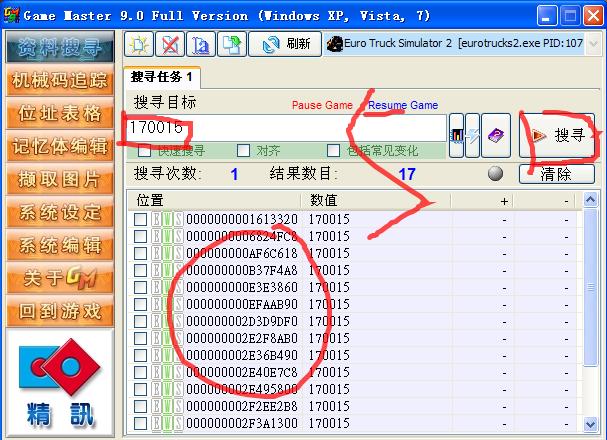Viewport: 607px width, 440px height.
Task: Click the purple book icon beside search field
Action: [x=497, y=129]
